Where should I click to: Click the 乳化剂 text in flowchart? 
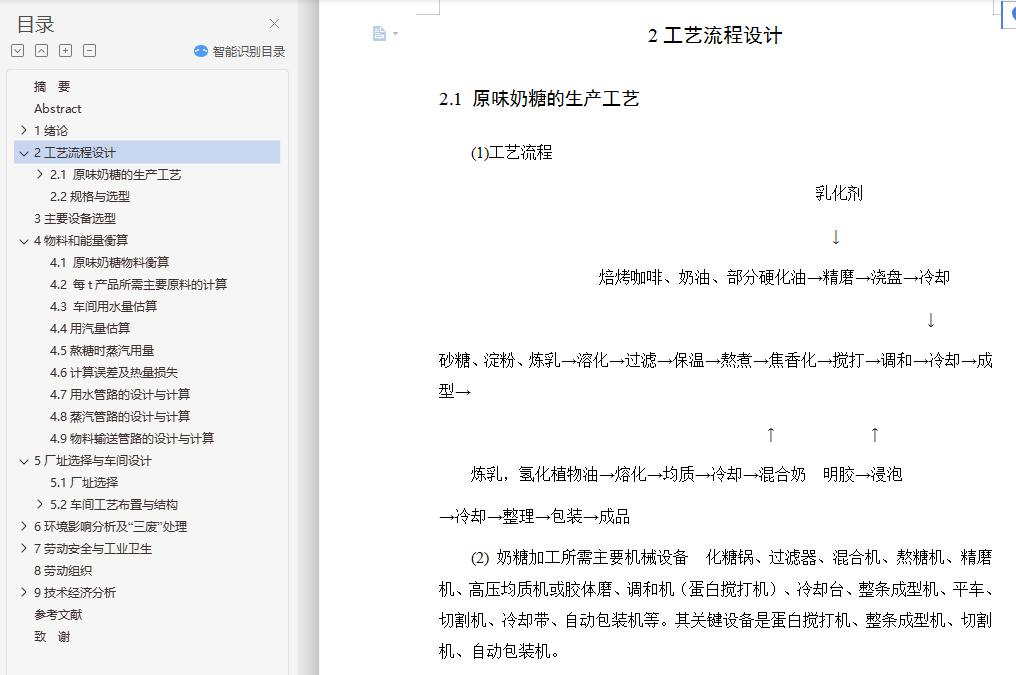(838, 194)
